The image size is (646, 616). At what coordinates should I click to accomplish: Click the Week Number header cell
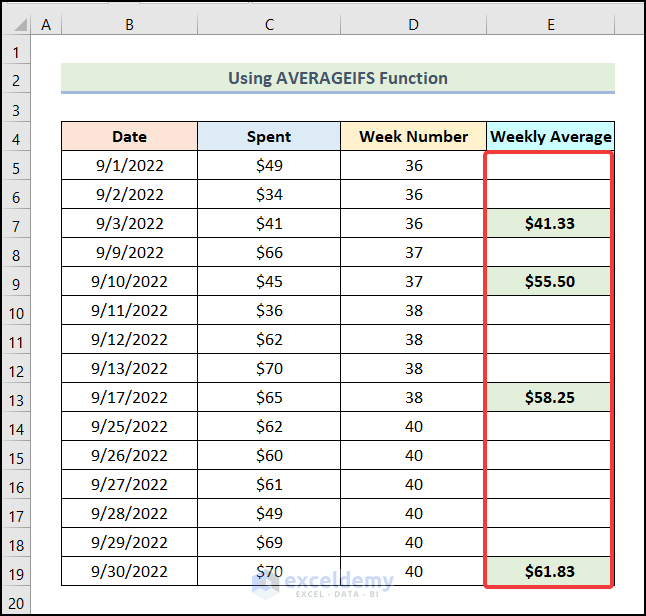click(413, 136)
